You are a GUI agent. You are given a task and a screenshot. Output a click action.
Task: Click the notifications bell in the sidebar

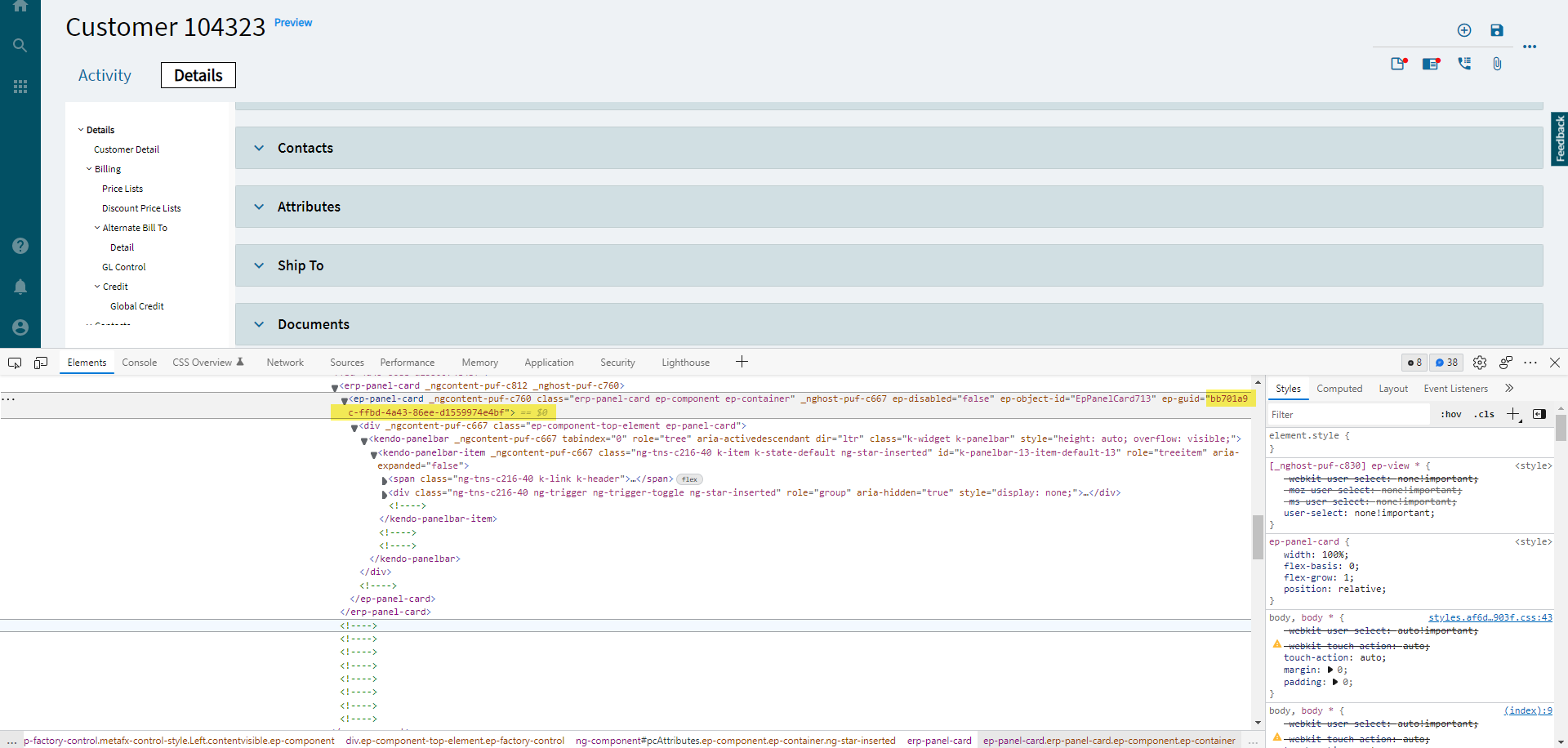[x=20, y=287]
